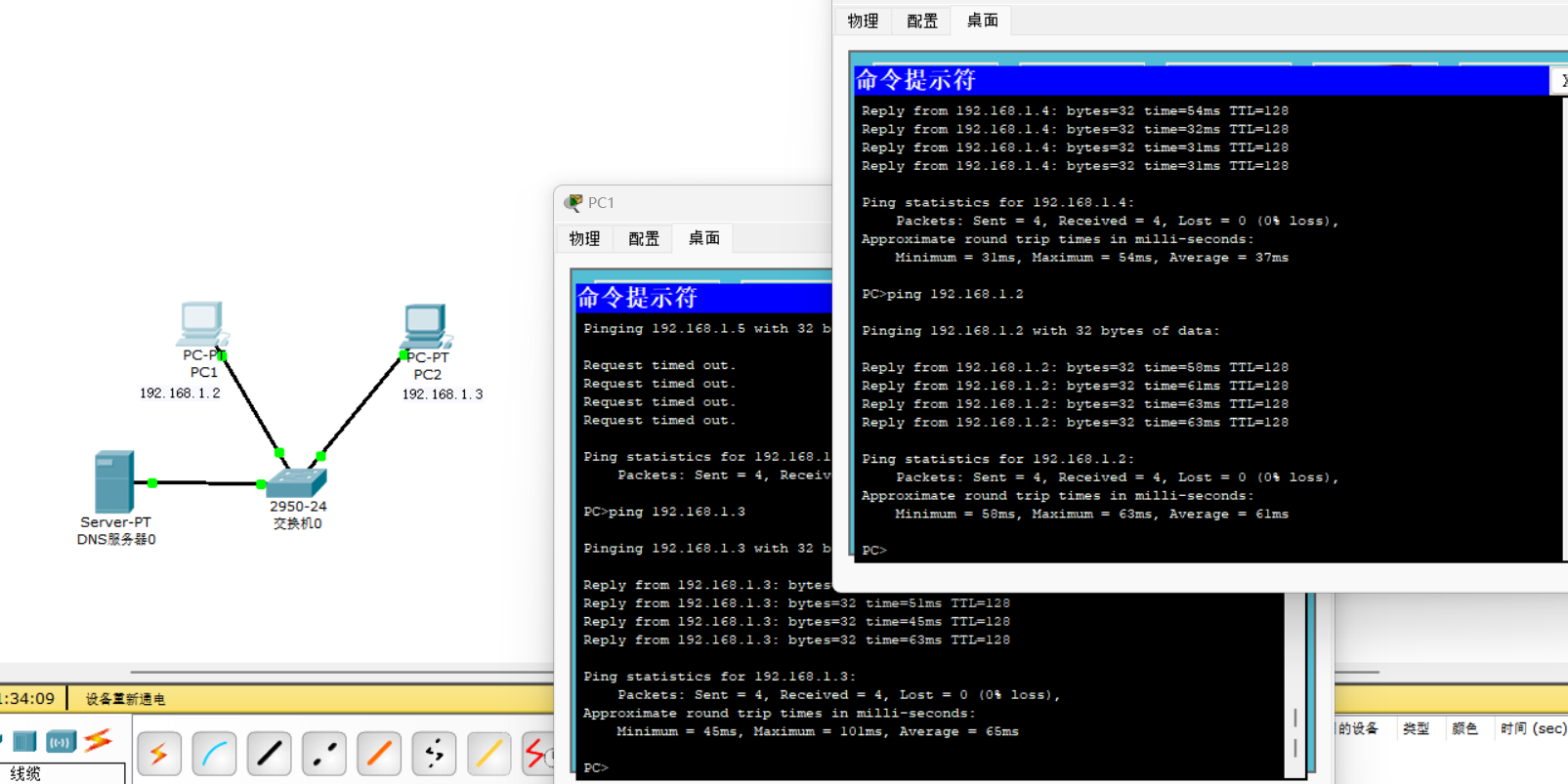Click the 设备重新通电 power cycle button
This screenshot has height=784, width=1568.
tap(125, 699)
